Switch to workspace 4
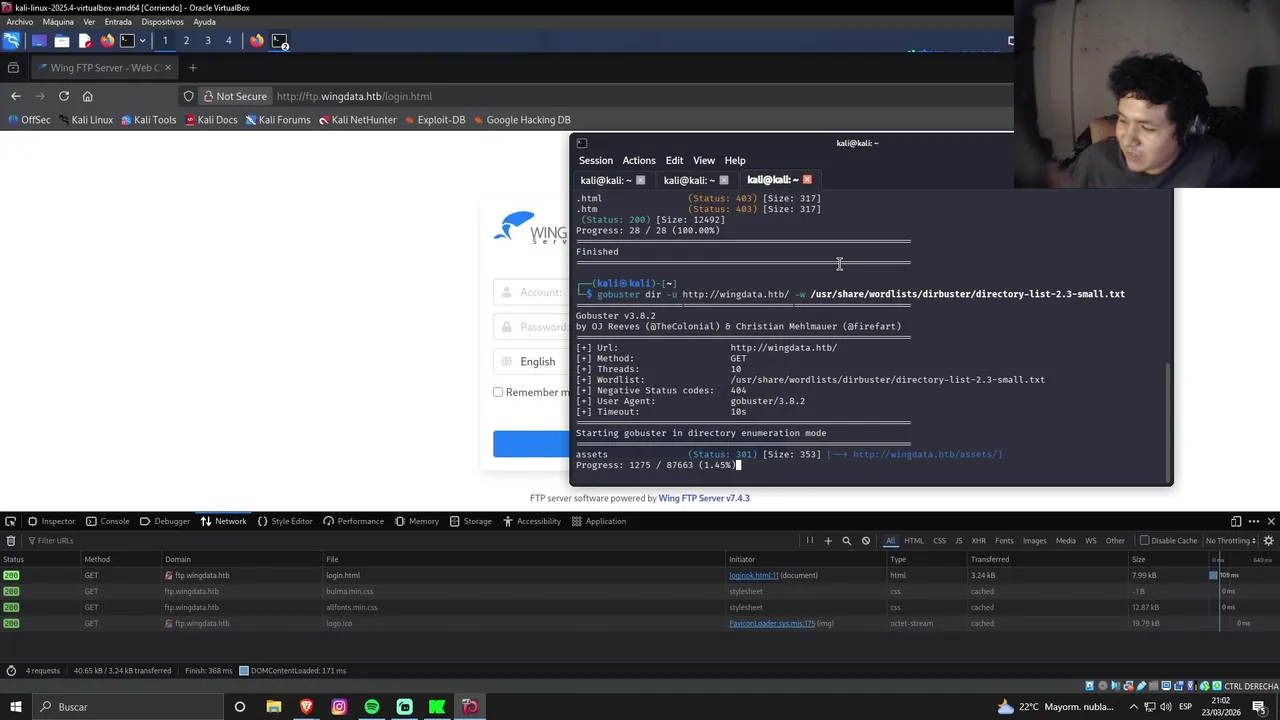This screenshot has width=1280, height=720. pos(229,41)
